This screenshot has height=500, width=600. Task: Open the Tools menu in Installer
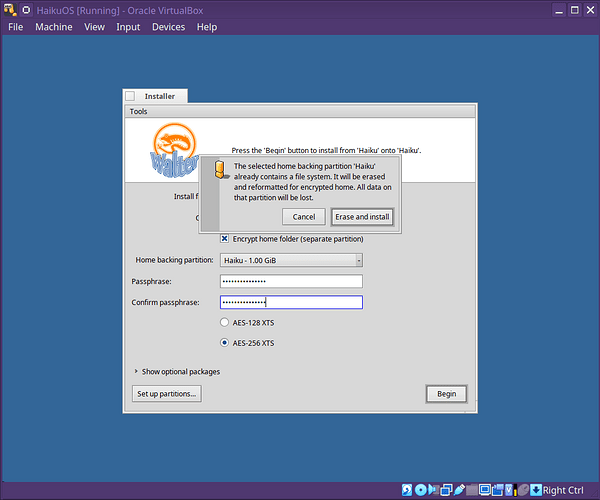coord(138,111)
